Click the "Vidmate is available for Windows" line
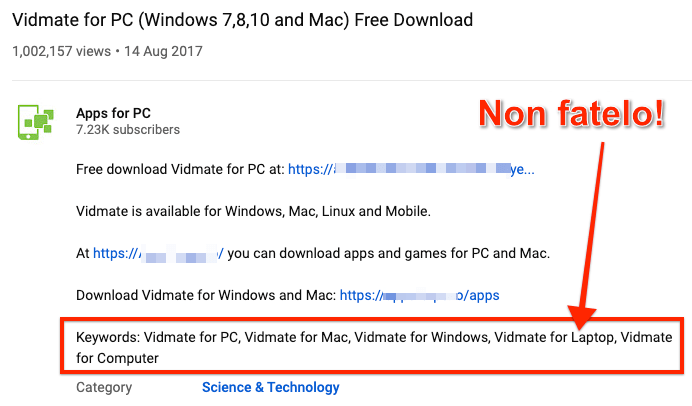This screenshot has height=406, width=692. pos(253,212)
